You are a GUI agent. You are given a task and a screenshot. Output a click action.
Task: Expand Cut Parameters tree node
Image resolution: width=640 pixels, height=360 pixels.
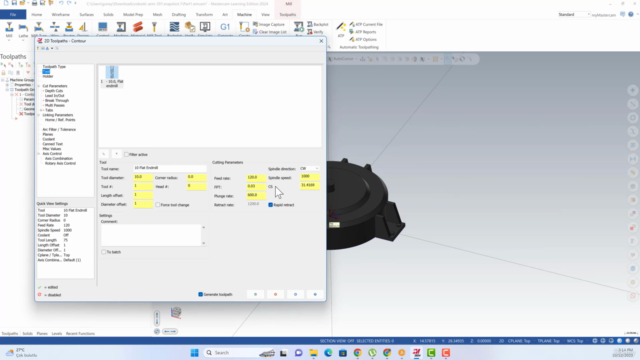coord(39,86)
